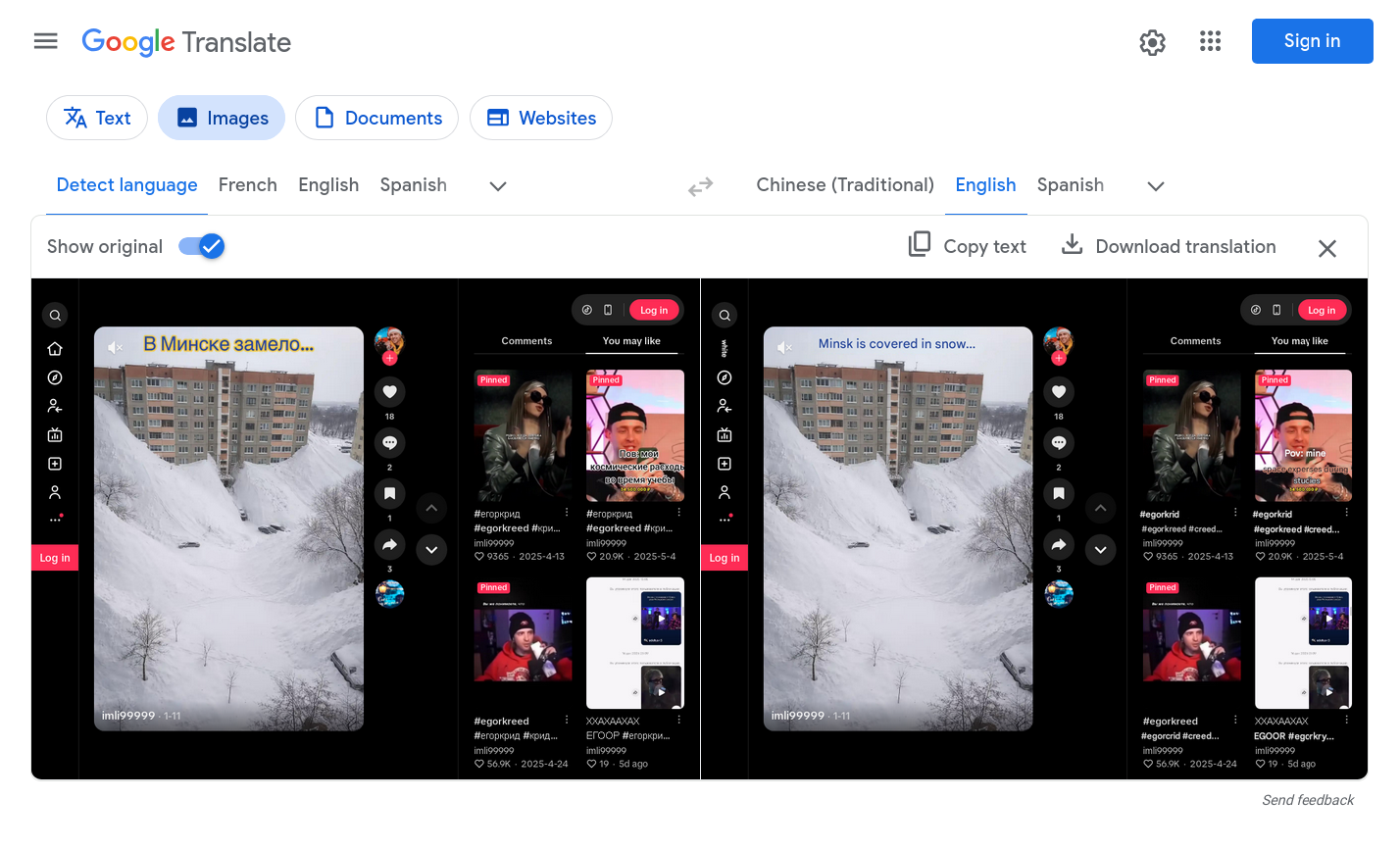Open the Google apps grid
The height and width of the screenshot is (849, 1400).
[x=1210, y=41]
